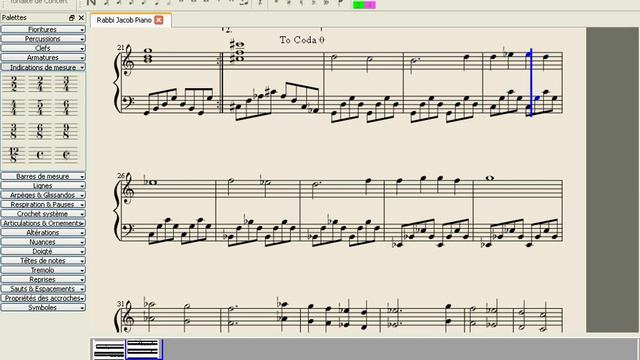Select the 3/4 time signature

[x=66, y=83]
